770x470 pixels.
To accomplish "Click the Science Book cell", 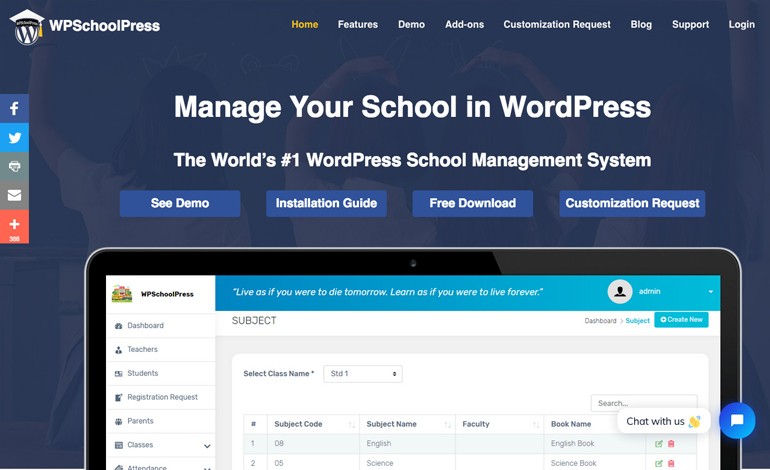I will 573,463.
